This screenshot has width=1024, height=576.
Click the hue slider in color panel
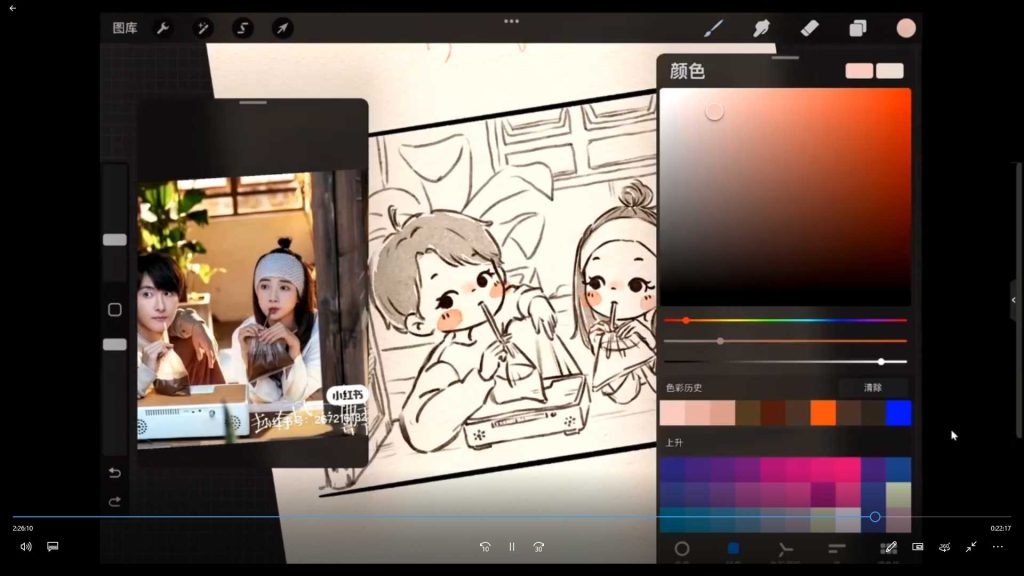click(x=785, y=320)
